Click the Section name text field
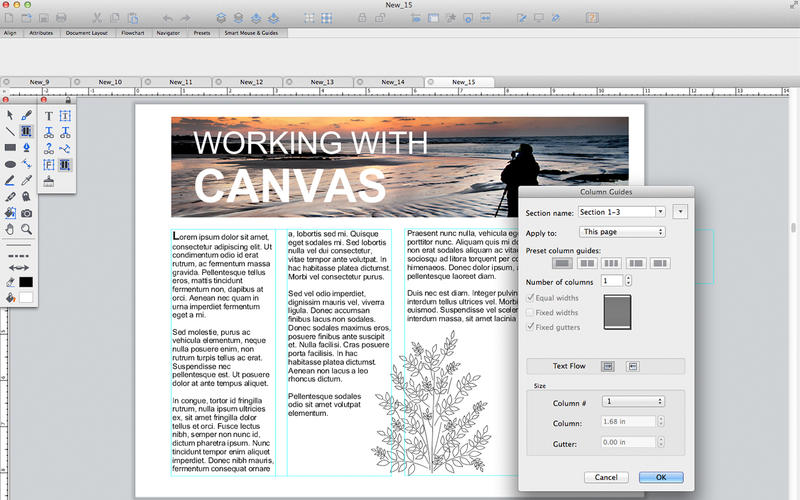The height and width of the screenshot is (500, 800). (x=617, y=212)
